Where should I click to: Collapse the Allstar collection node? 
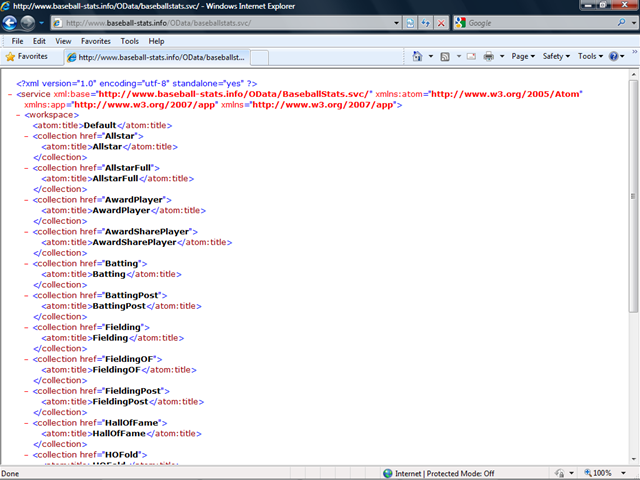(28, 135)
